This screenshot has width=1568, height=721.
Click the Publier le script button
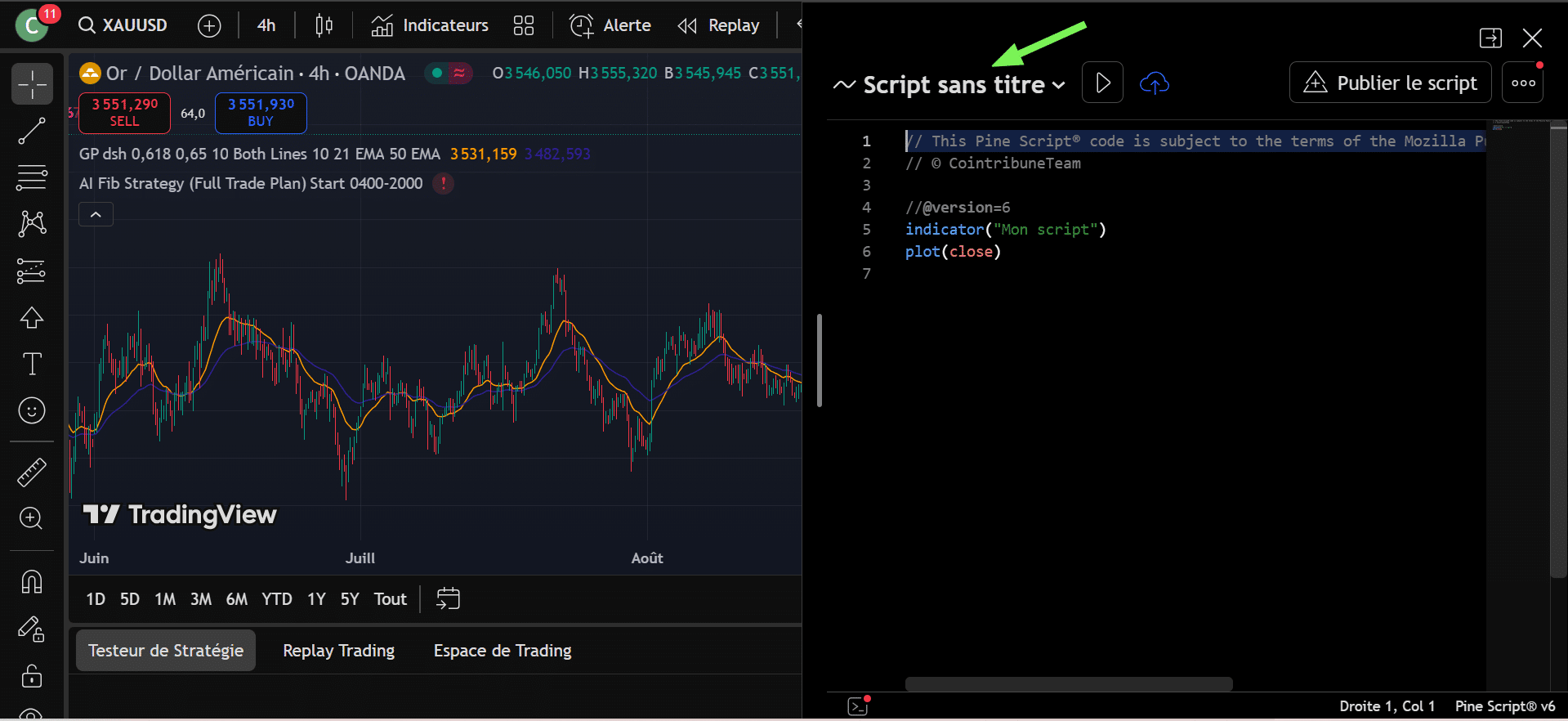click(x=1391, y=83)
